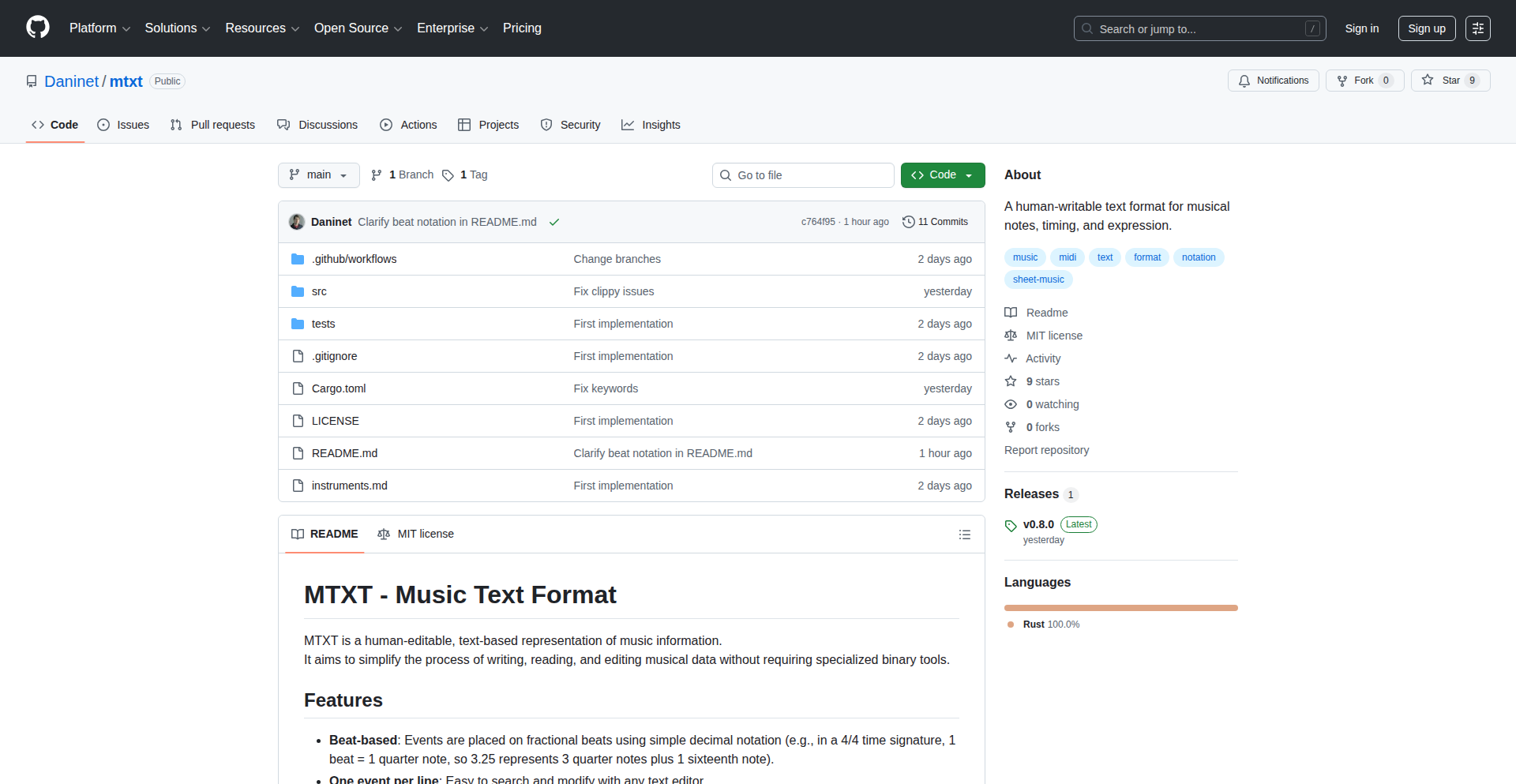This screenshot has width=1516, height=784.
Task: Switch to the Issues tab
Action: [x=123, y=125]
